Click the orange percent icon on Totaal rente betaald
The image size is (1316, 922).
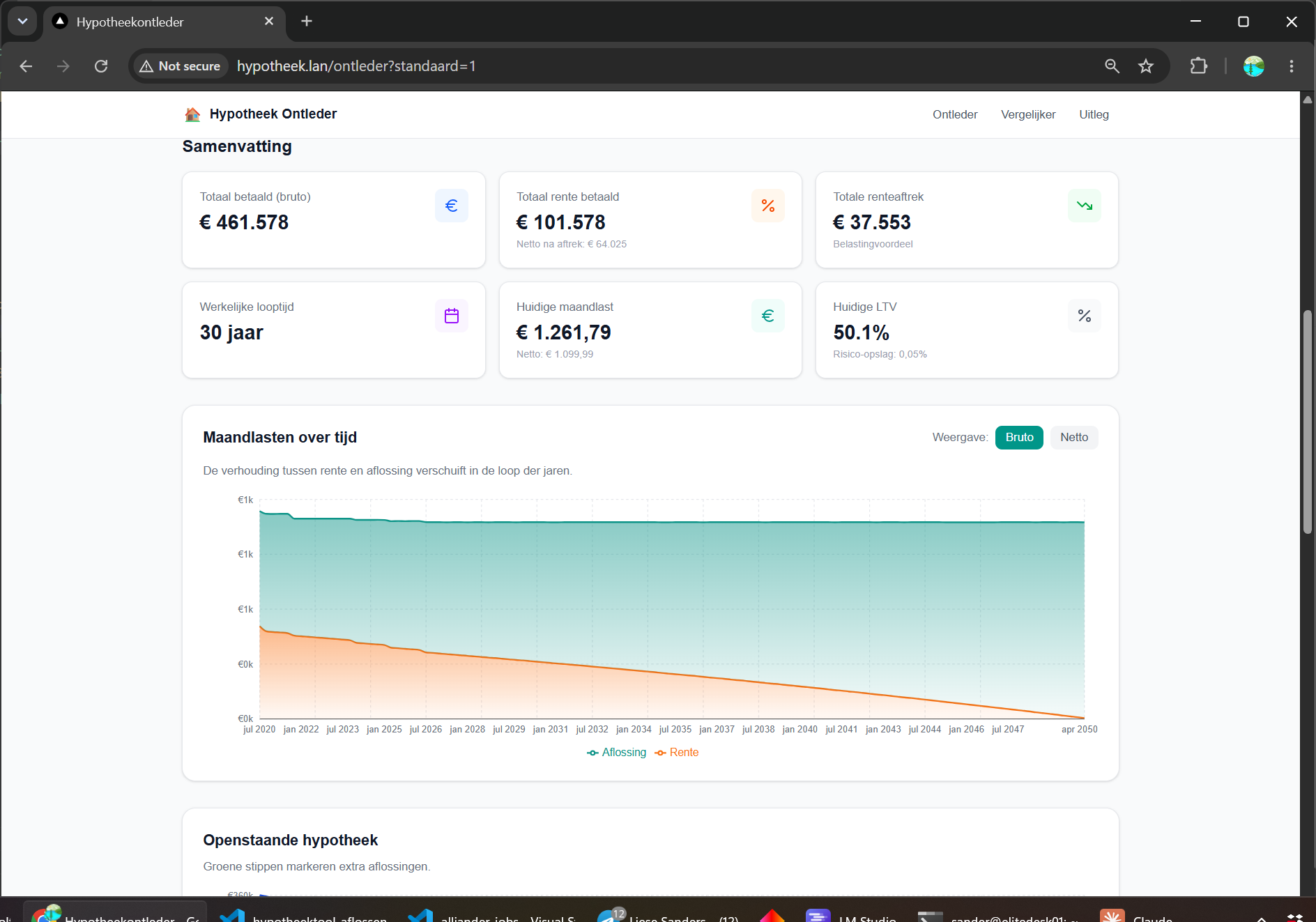point(768,206)
